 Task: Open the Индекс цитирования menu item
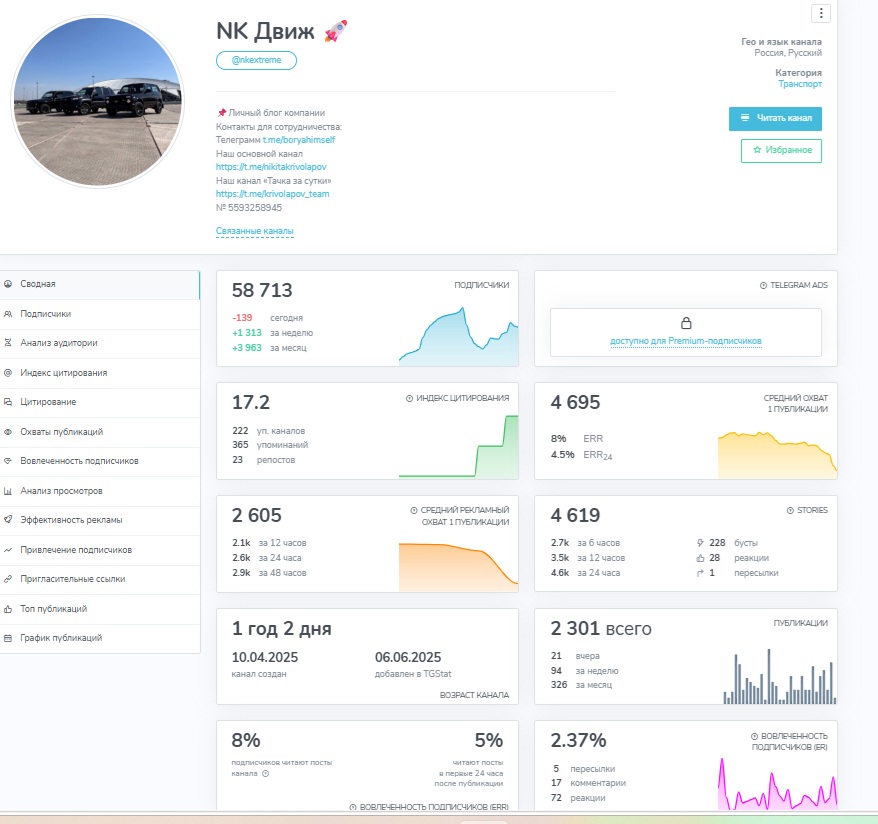click(63, 373)
